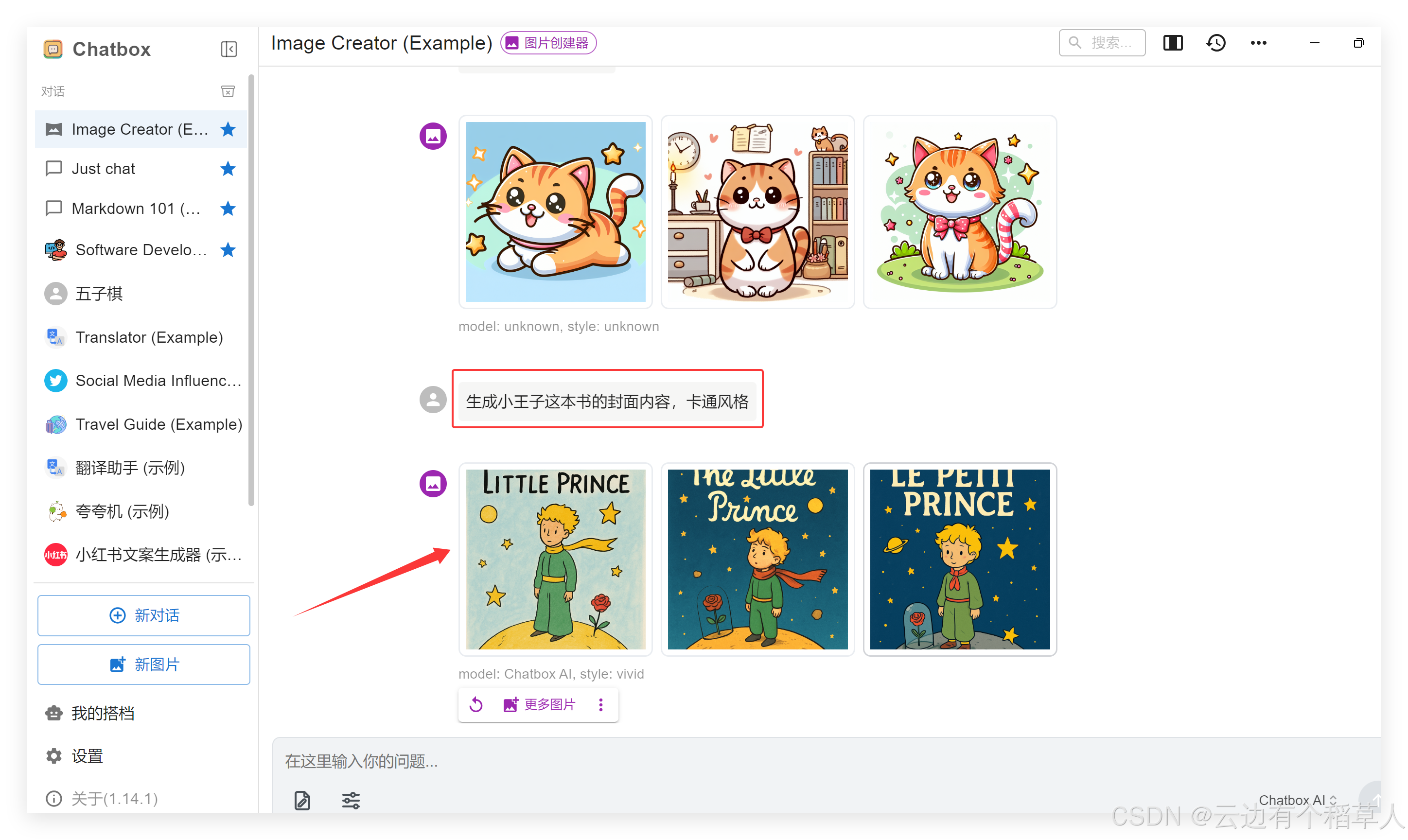This screenshot has height=840, width=1408.
Task: Open the Just chat conversation
Action: pyautogui.click(x=141, y=169)
